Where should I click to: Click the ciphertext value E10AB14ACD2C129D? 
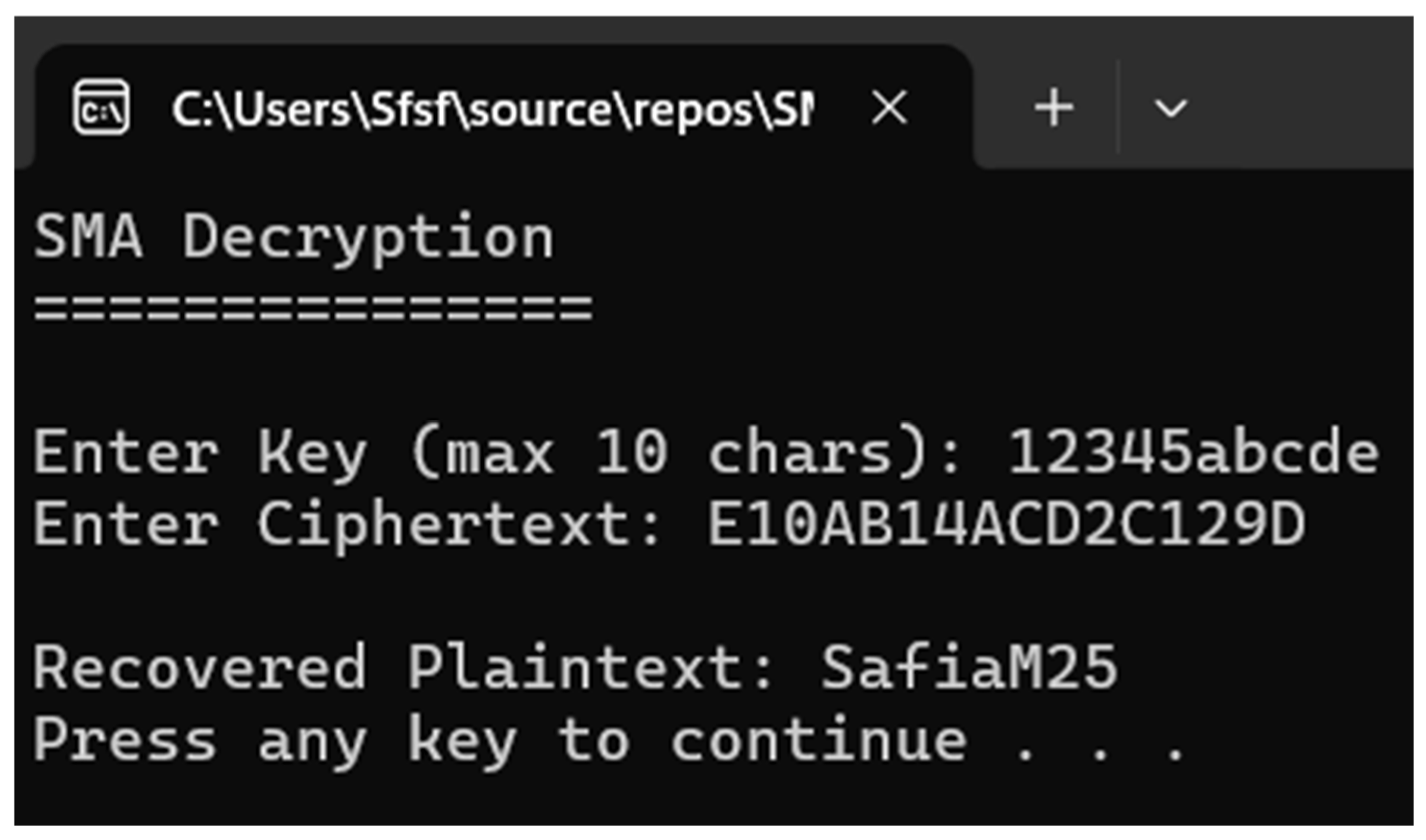(1006, 525)
